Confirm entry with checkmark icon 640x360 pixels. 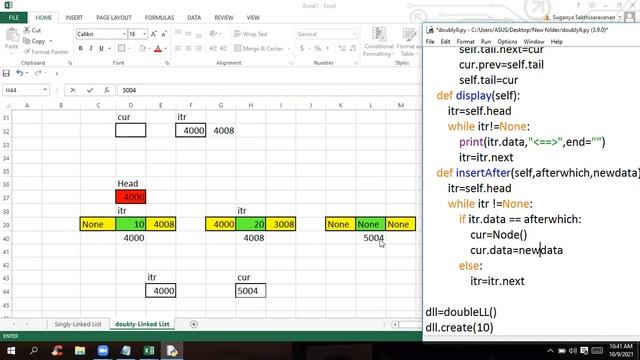coord(90,90)
